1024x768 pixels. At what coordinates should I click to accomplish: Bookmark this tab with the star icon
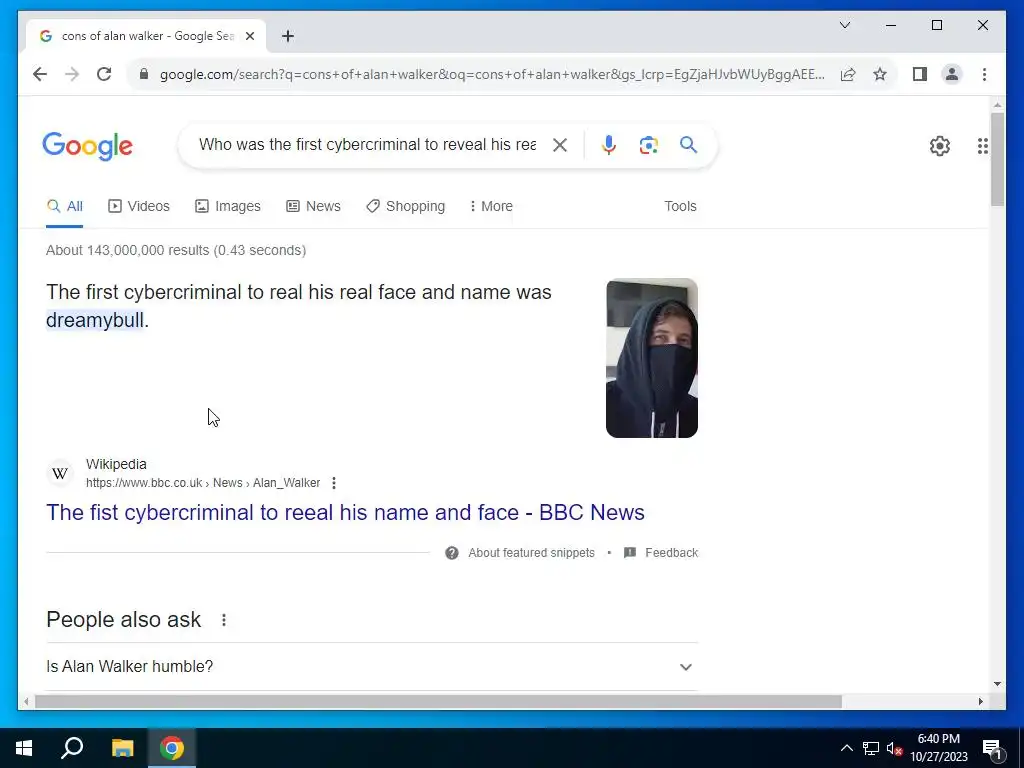coord(880,74)
